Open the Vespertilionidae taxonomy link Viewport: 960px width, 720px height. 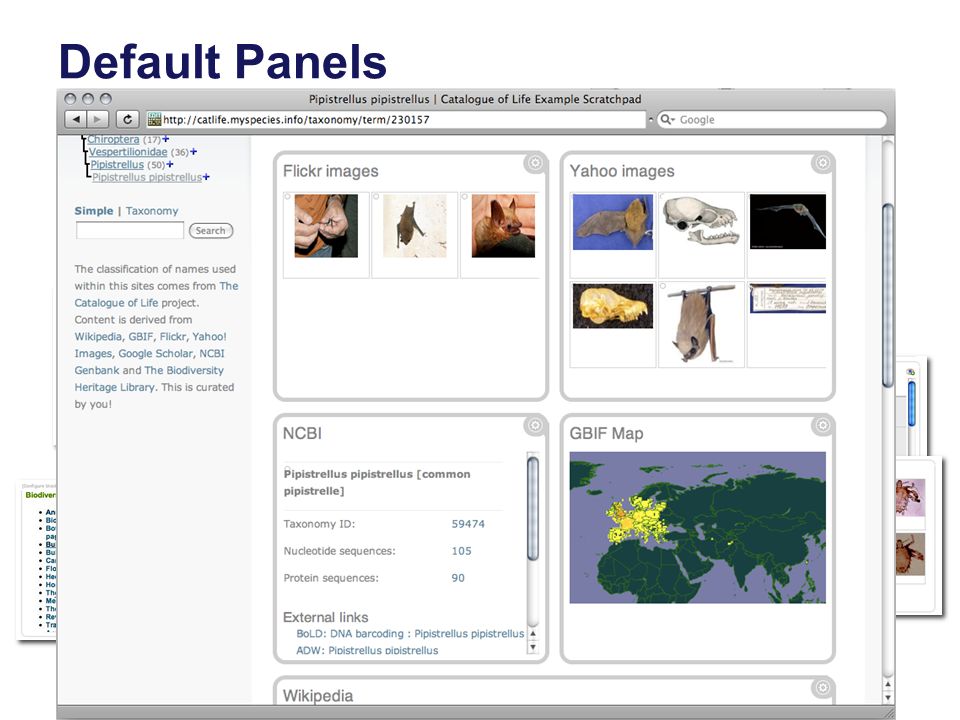[128, 152]
